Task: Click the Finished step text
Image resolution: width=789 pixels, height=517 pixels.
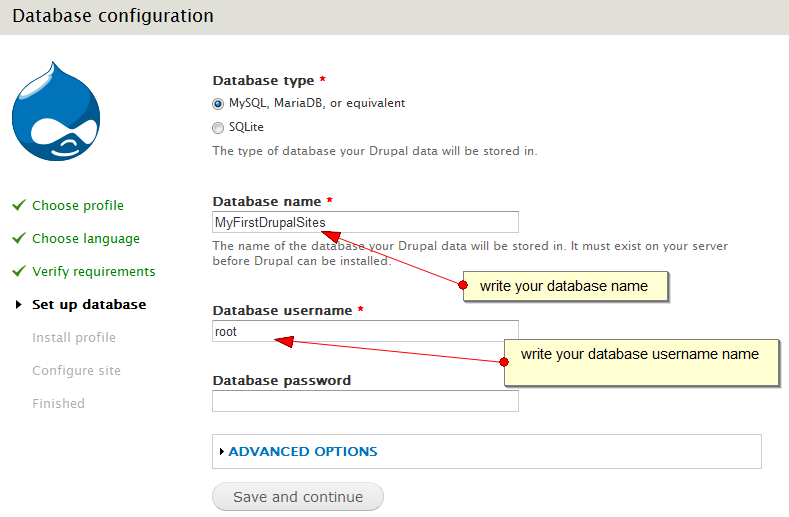Action: (58, 403)
